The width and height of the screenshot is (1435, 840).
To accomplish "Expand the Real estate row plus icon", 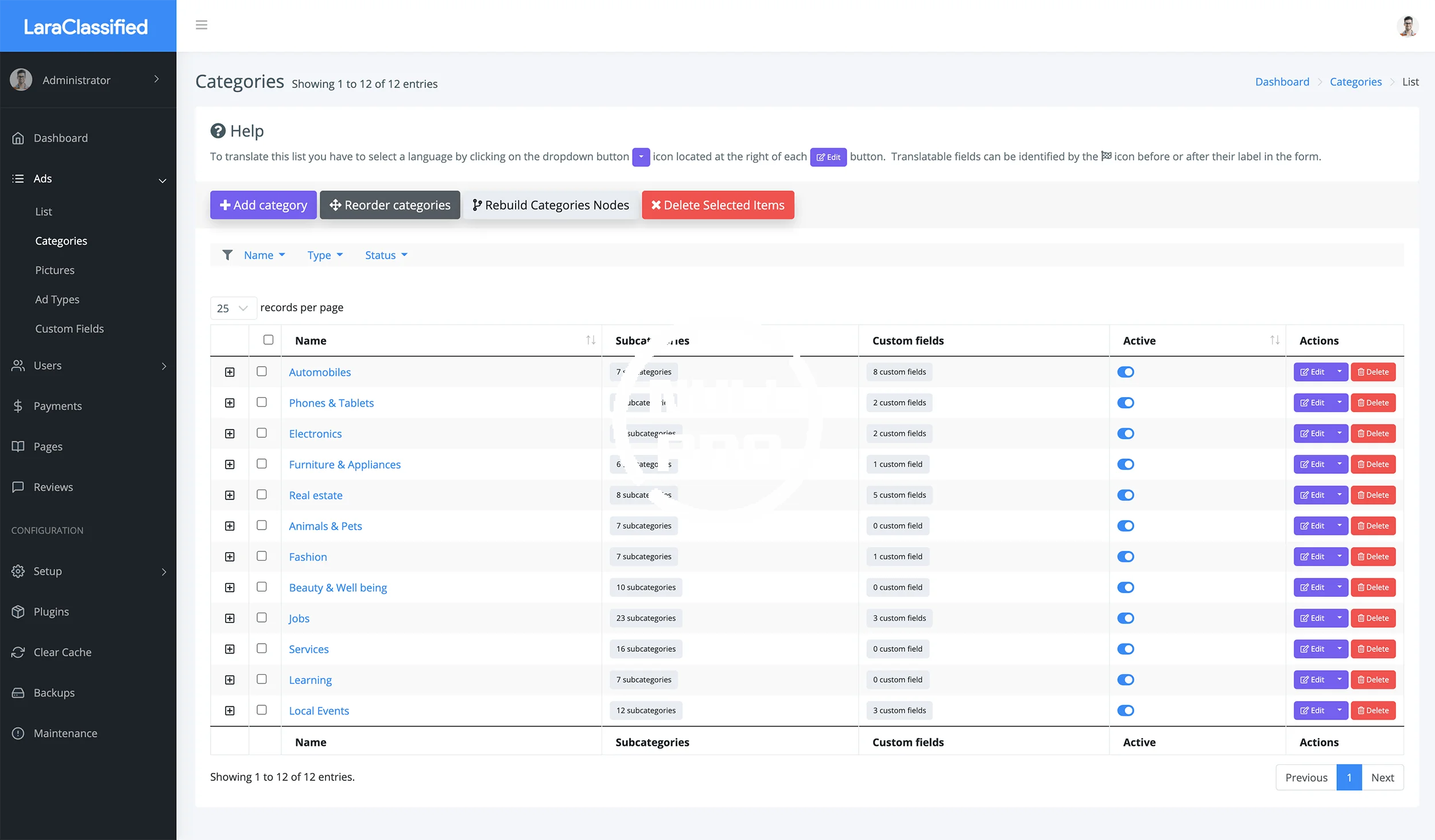I will [x=230, y=495].
